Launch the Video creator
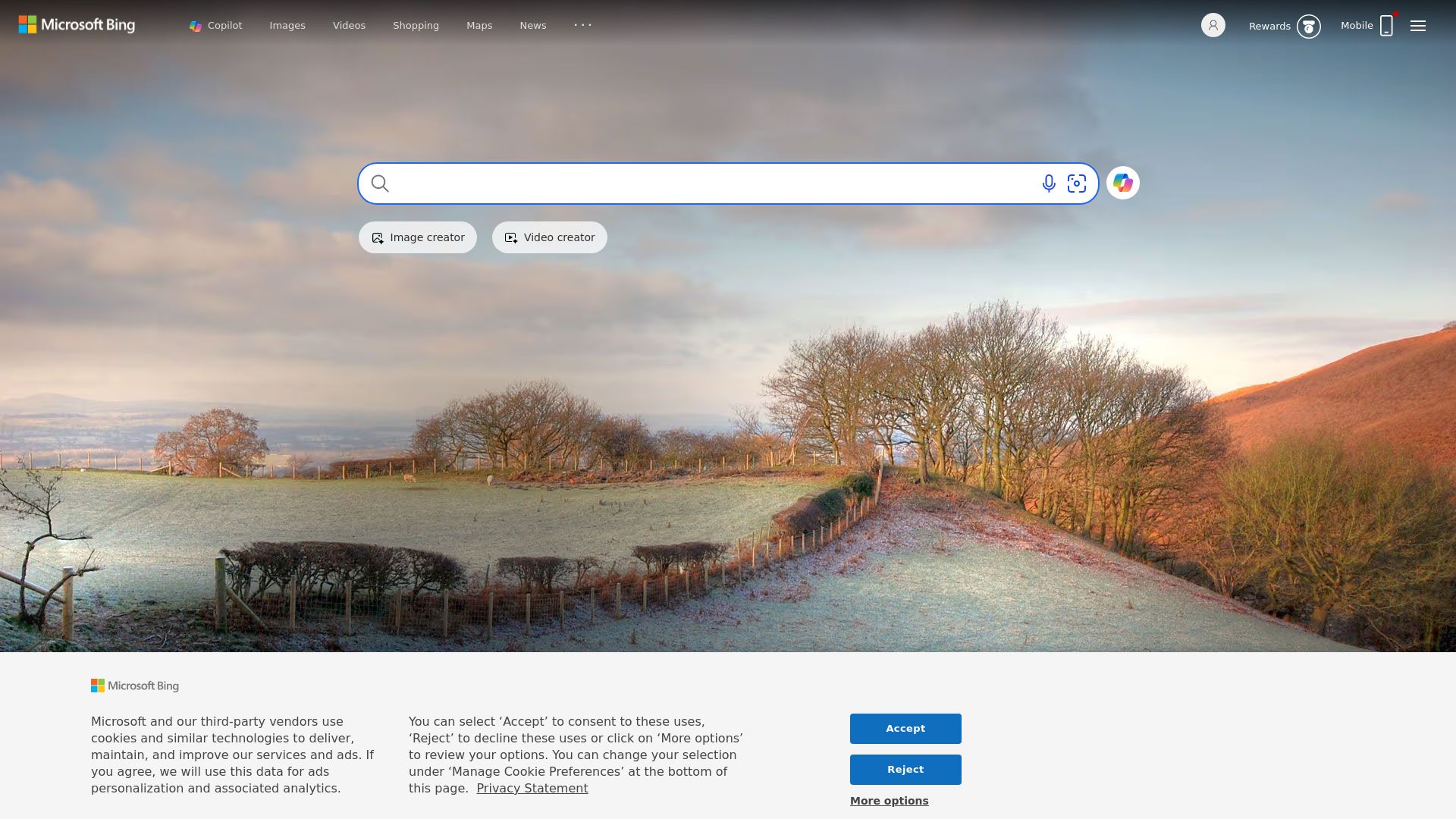Screen dimensions: 1456x819 pos(549,237)
